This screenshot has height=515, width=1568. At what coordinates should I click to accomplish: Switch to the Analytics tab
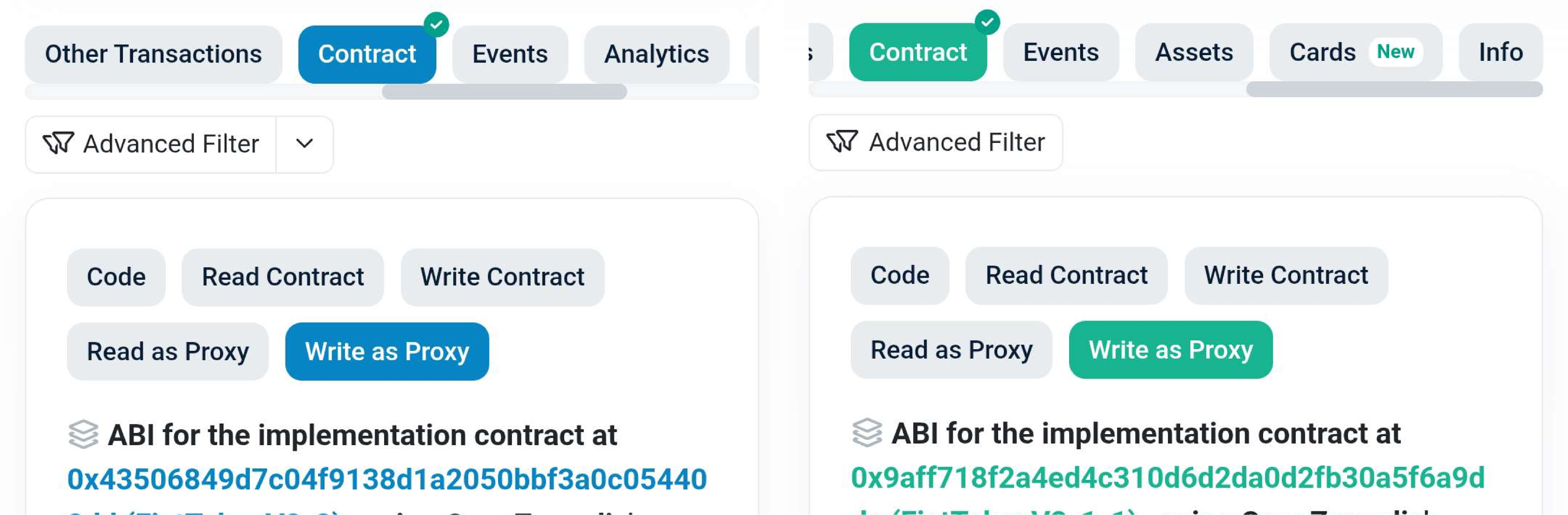point(656,54)
